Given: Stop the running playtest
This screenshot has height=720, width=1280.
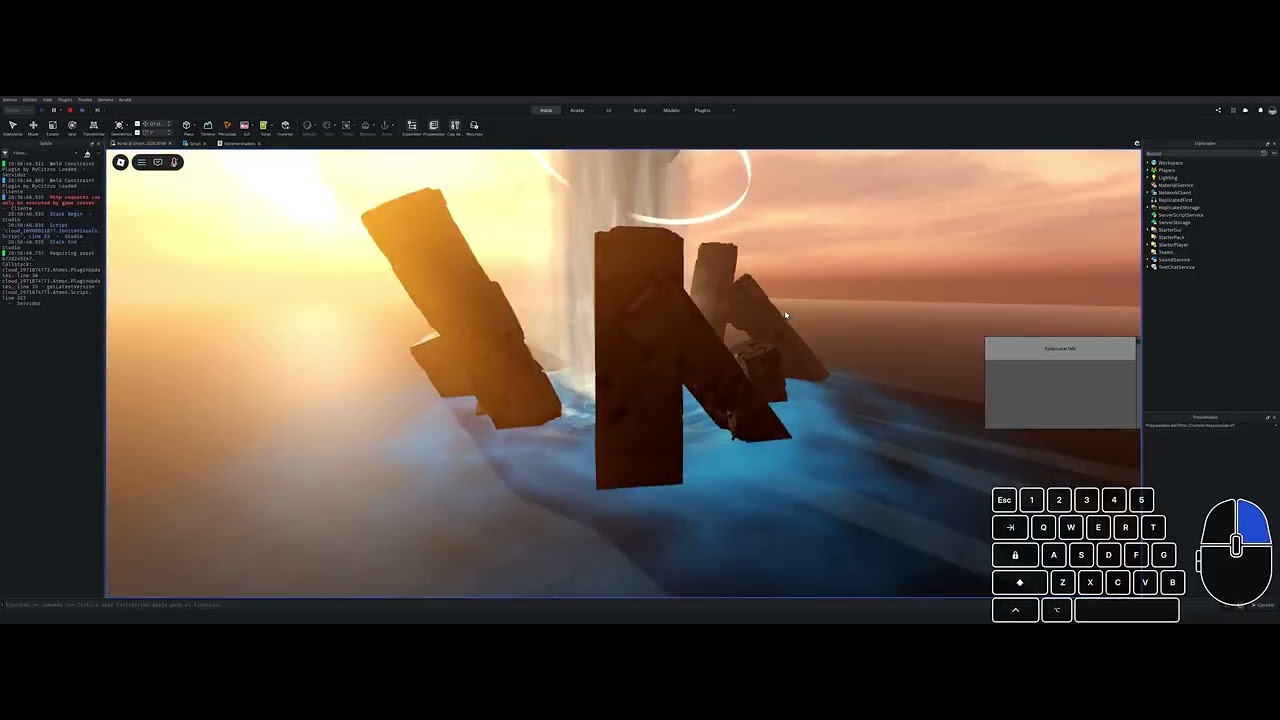Looking at the screenshot, I should point(70,110).
